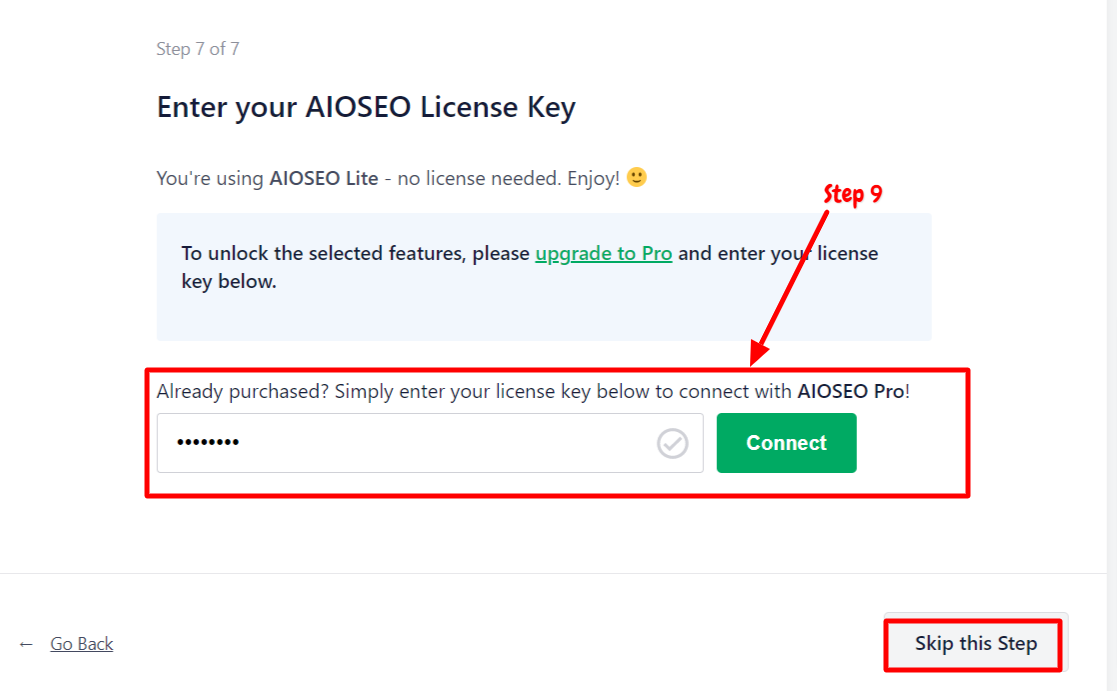Image resolution: width=1117 pixels, height=691 pixels.
Task: Click the no license needed message
Action: [479, 178]
